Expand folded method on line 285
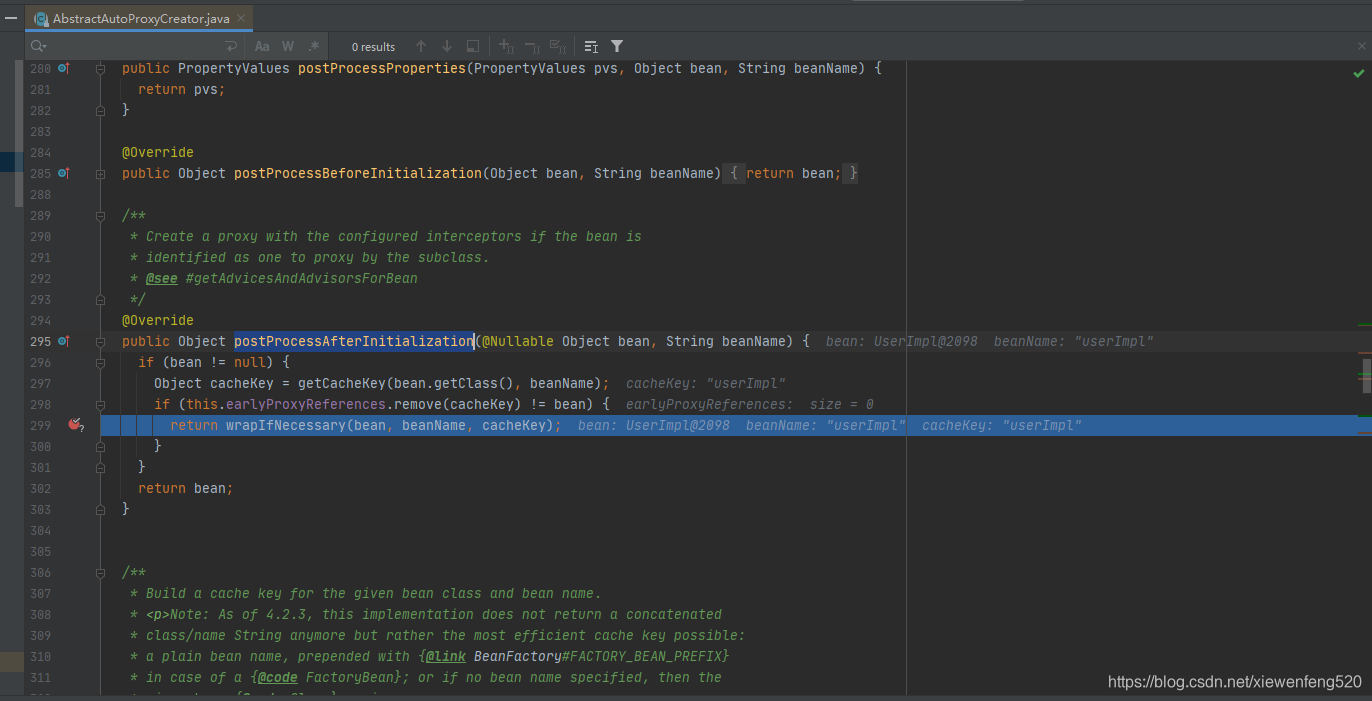 click(x=100, y=173)
